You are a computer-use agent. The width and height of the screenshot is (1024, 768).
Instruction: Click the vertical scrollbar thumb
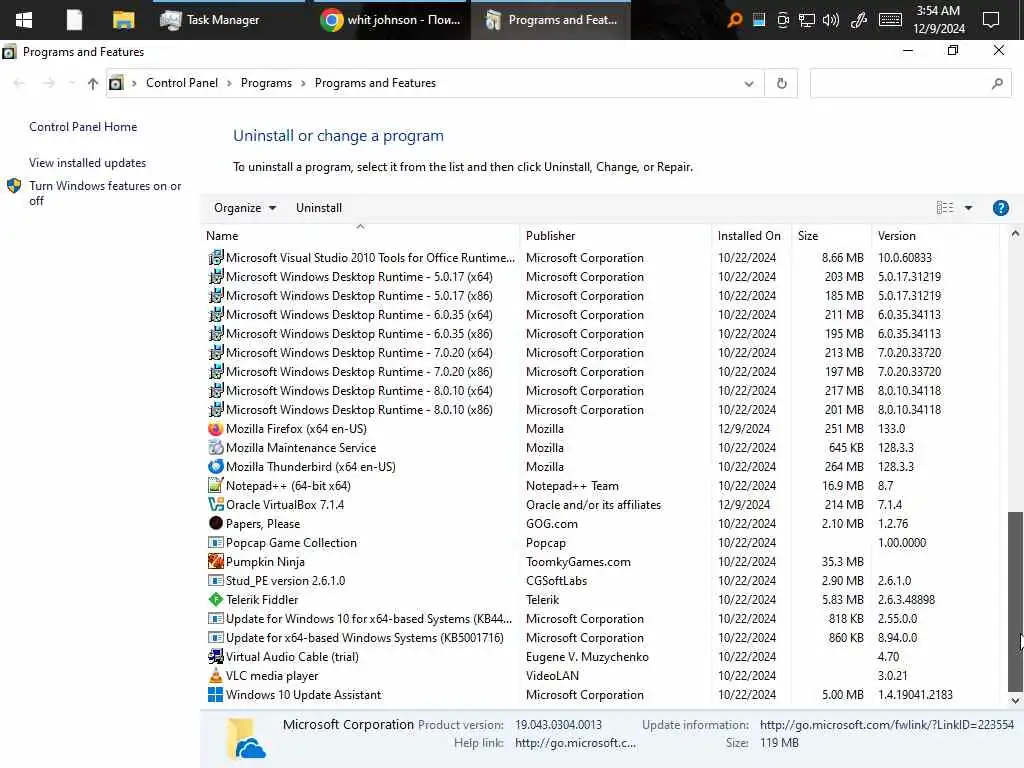(x=1015, y=602)
